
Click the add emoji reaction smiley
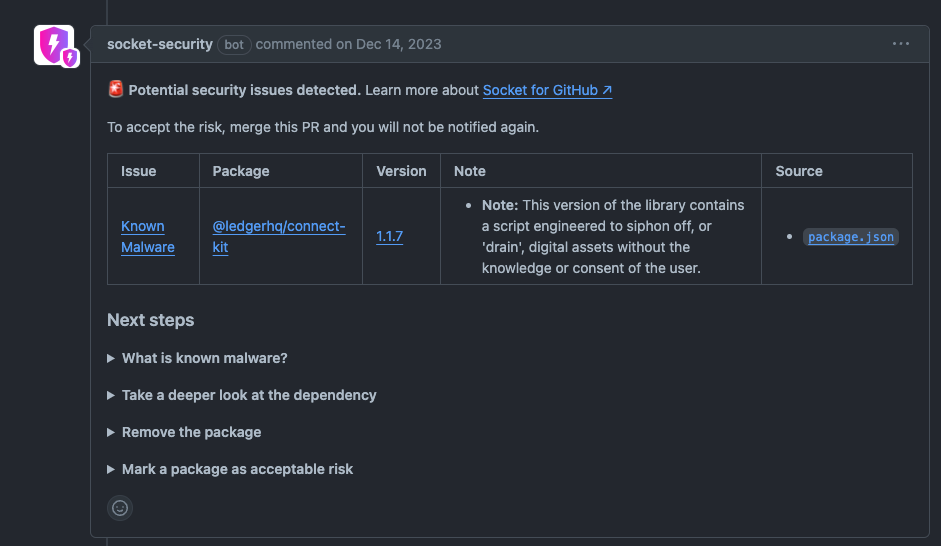120,508
